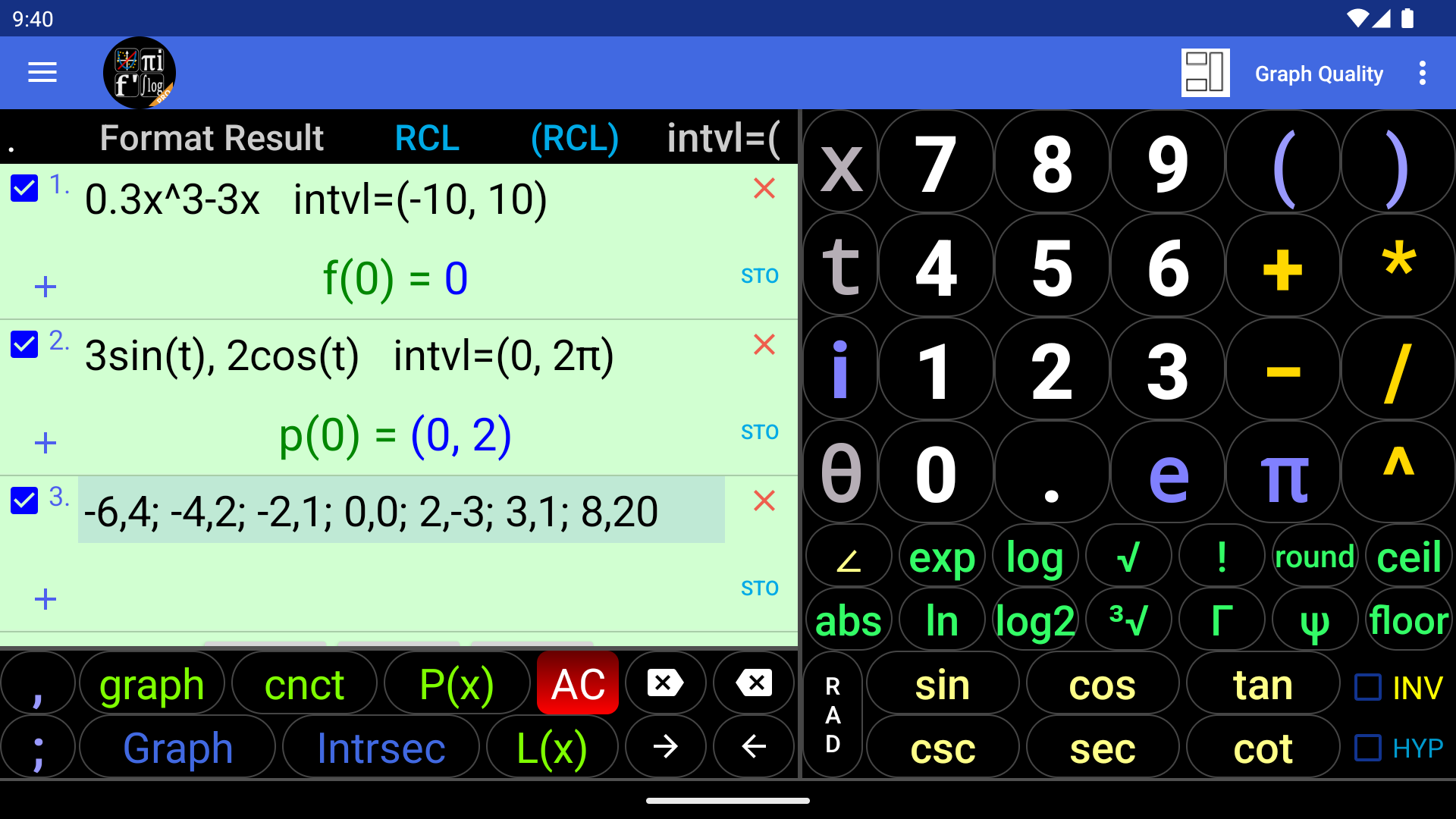
Task: Open Graph Quality menu
Action: [x=1319, y=74]
